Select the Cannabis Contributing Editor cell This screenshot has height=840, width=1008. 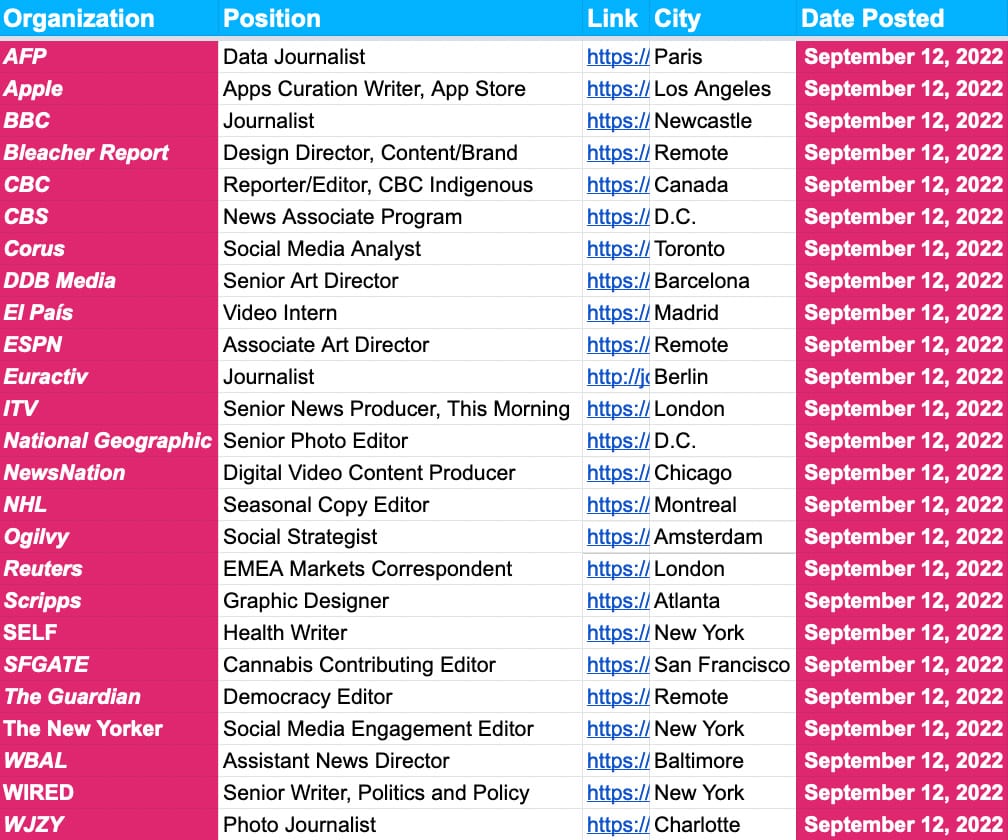point(359,665)
